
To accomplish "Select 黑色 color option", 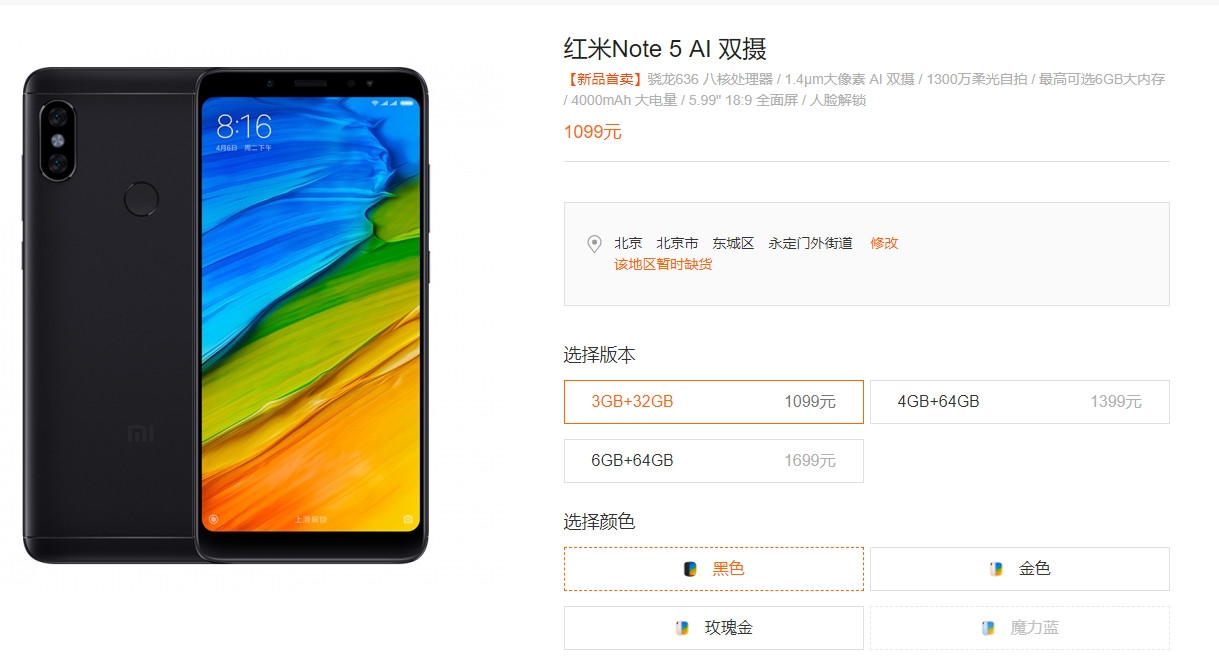I will coord(714,569).
